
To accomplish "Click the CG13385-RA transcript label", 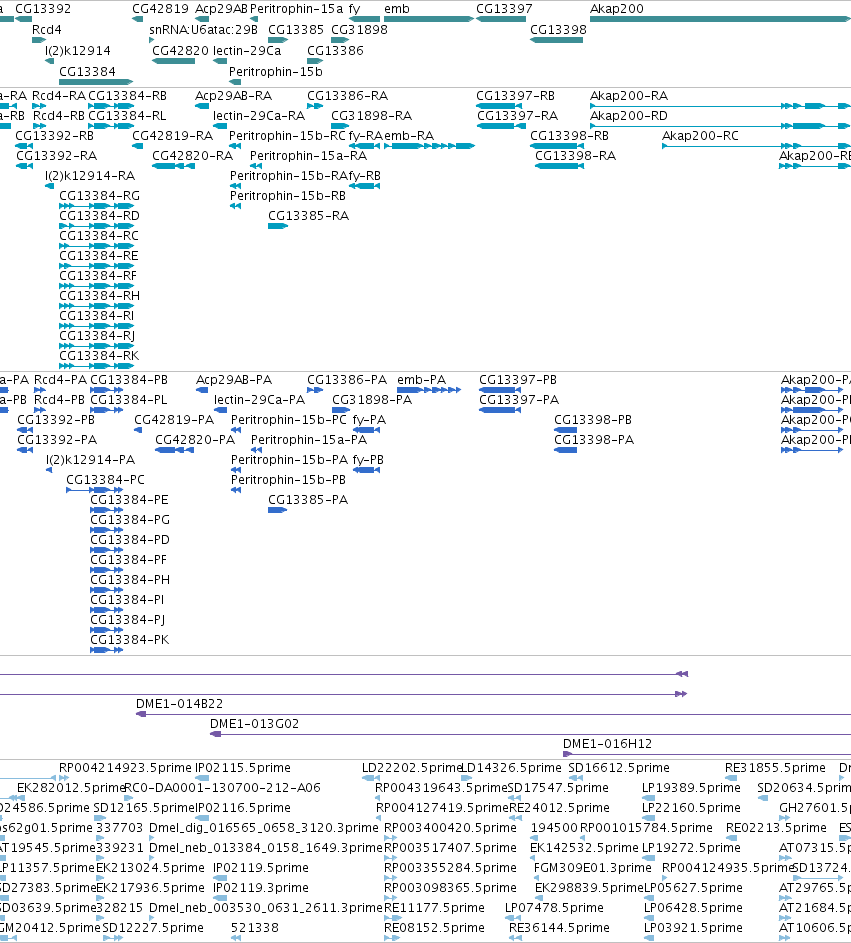I will pos(308,215).
